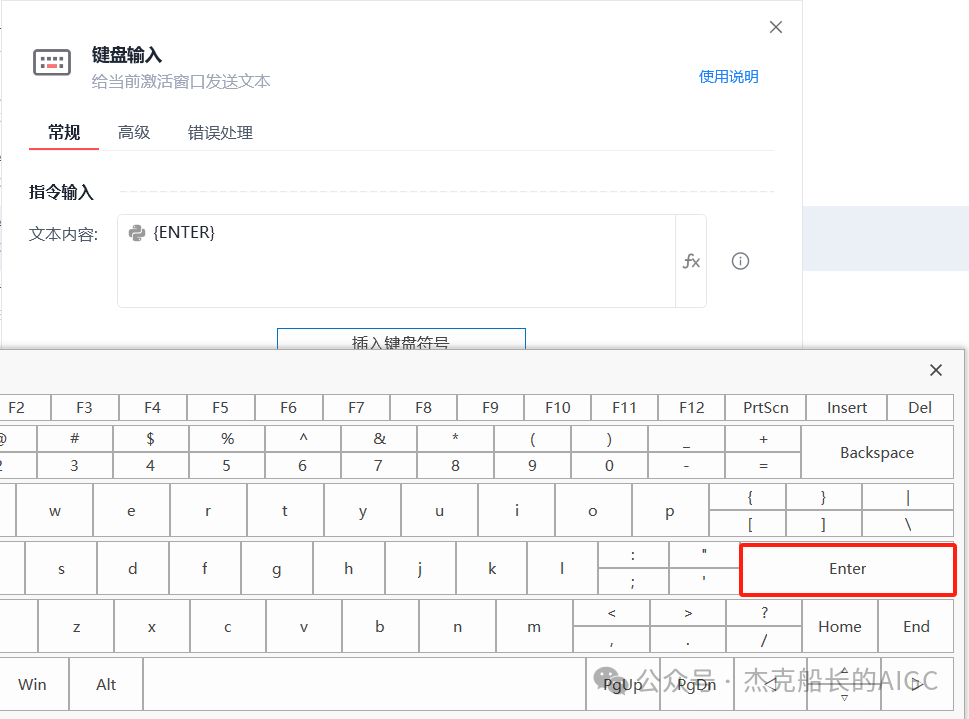This screenshot has height=719, width=969.
Task: Click the F3 key
Action: coord(84,407)
